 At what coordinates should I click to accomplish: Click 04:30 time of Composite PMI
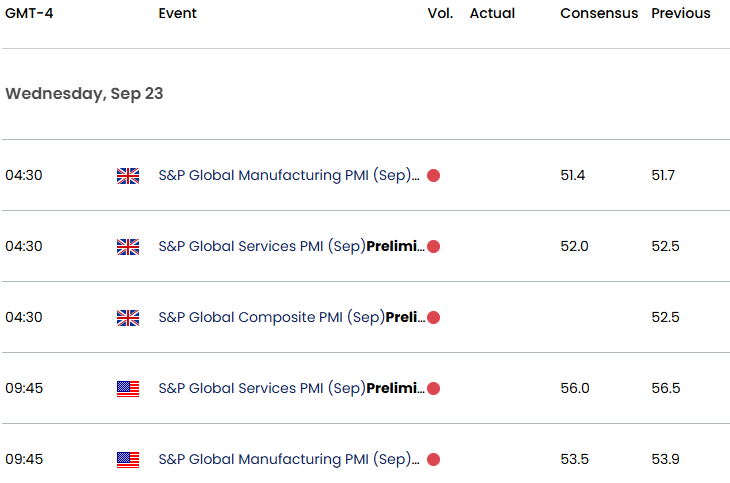click(x=24, y=317)
